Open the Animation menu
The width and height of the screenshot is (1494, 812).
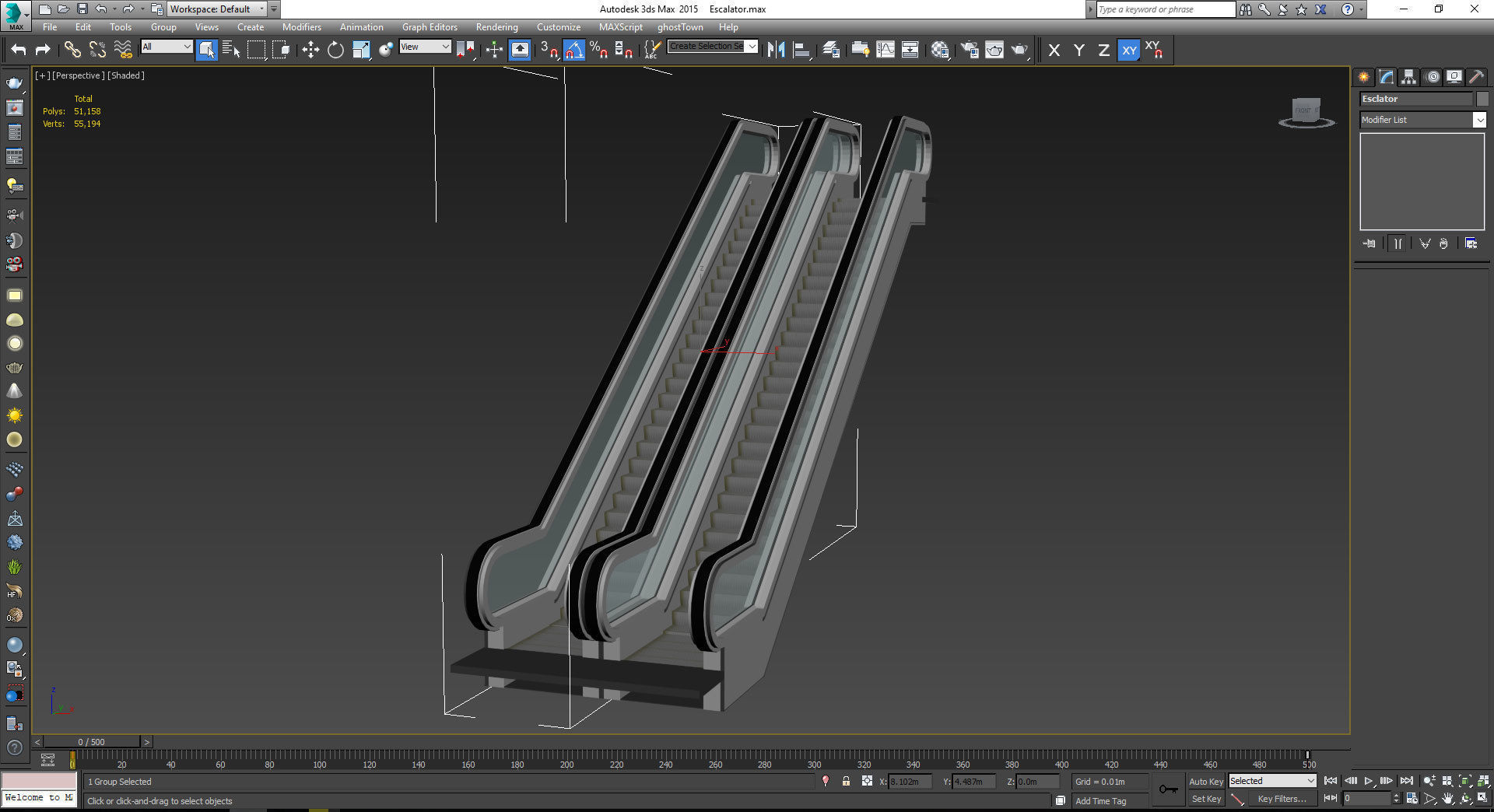coord(362,27)
